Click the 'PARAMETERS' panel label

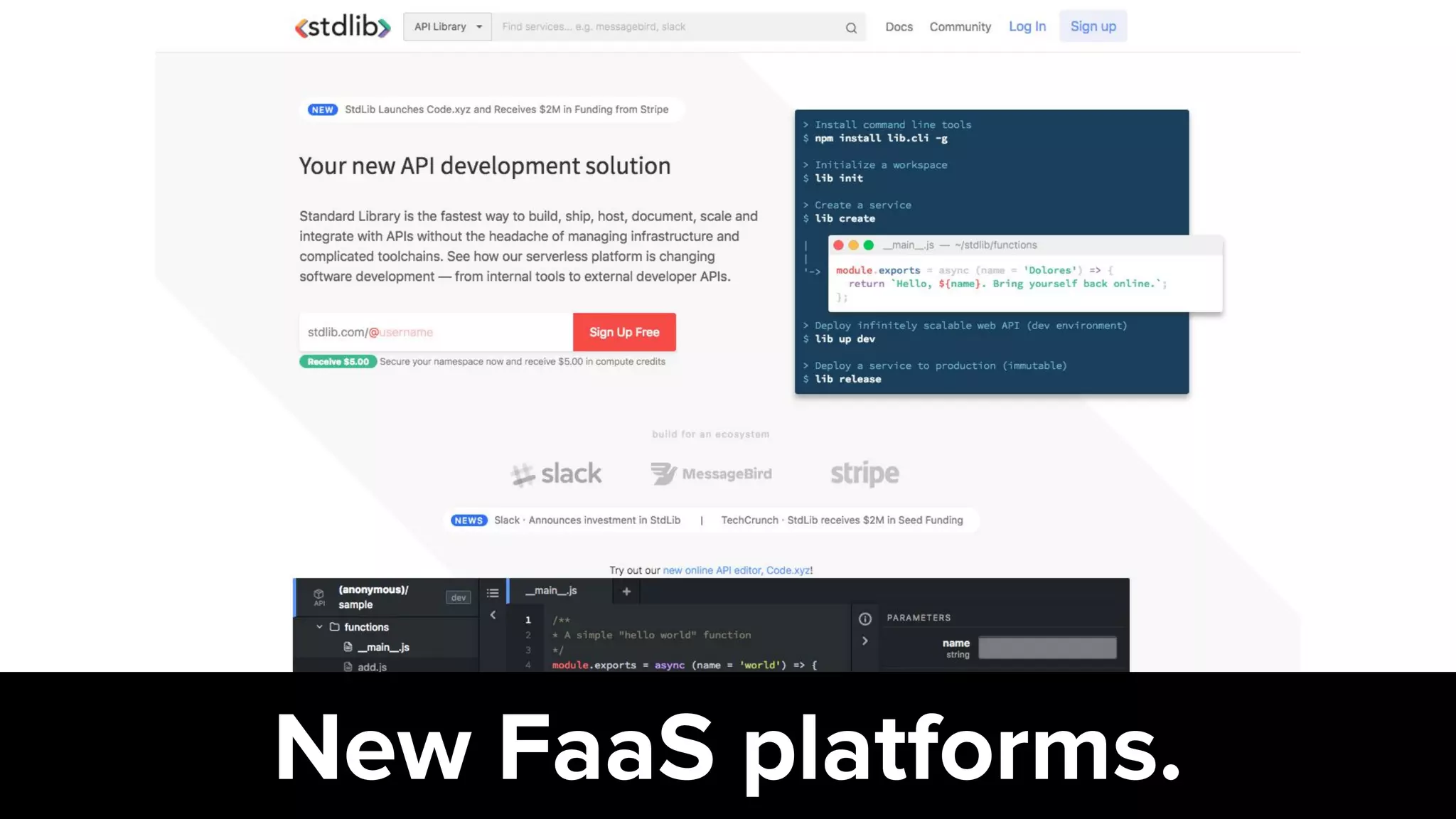(919, 618)
